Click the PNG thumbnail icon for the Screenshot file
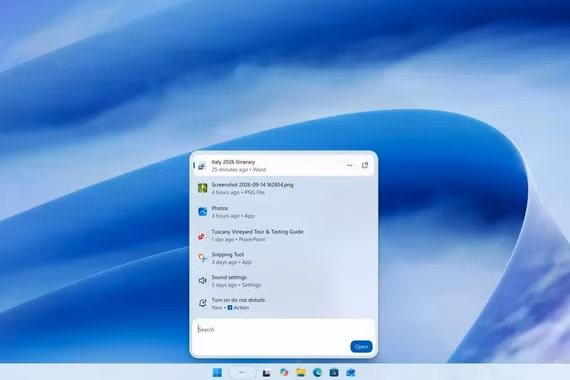This screenshot has width=570, height=380. click(202, 188)
